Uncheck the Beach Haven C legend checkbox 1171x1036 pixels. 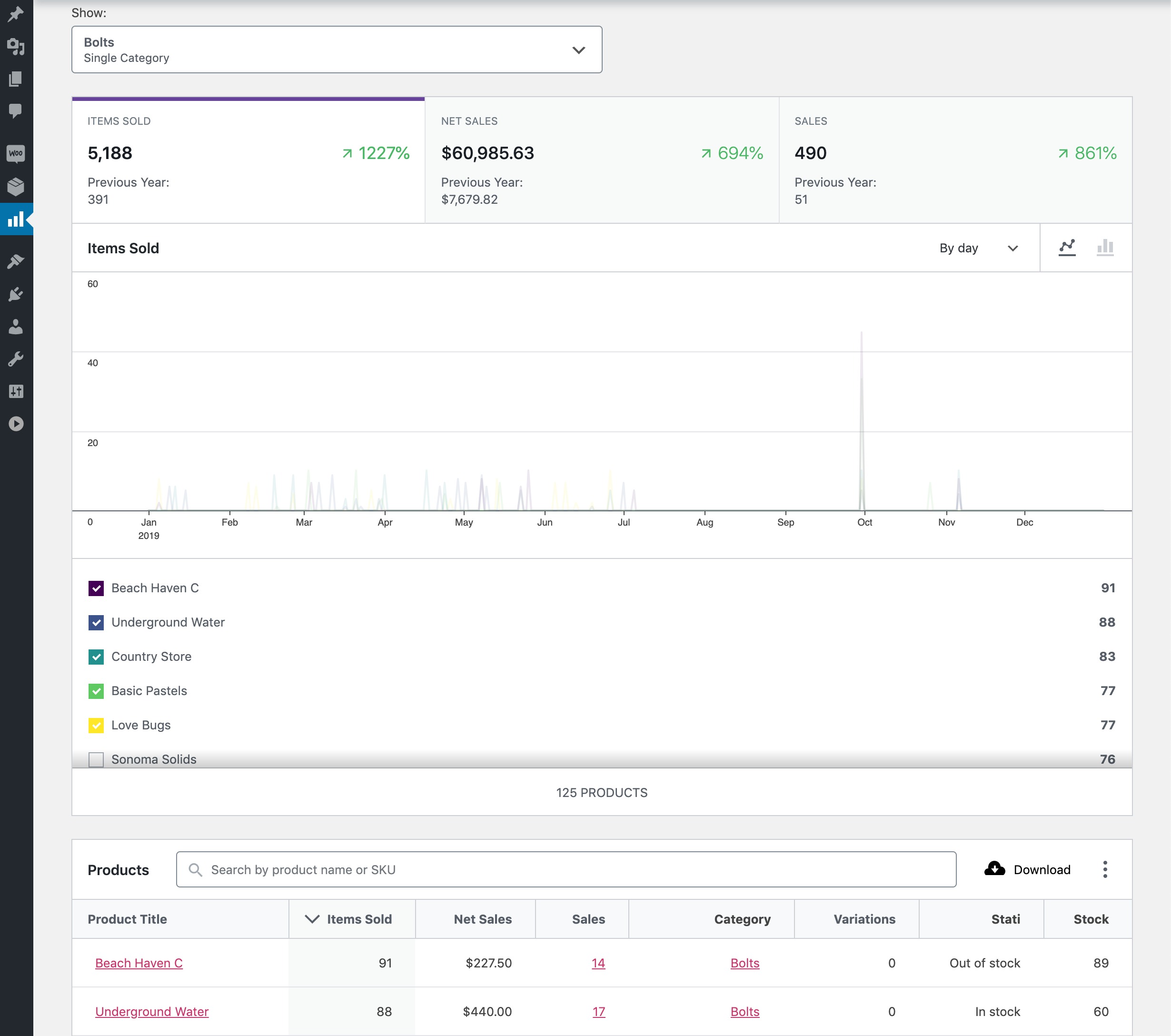[96, 588]
